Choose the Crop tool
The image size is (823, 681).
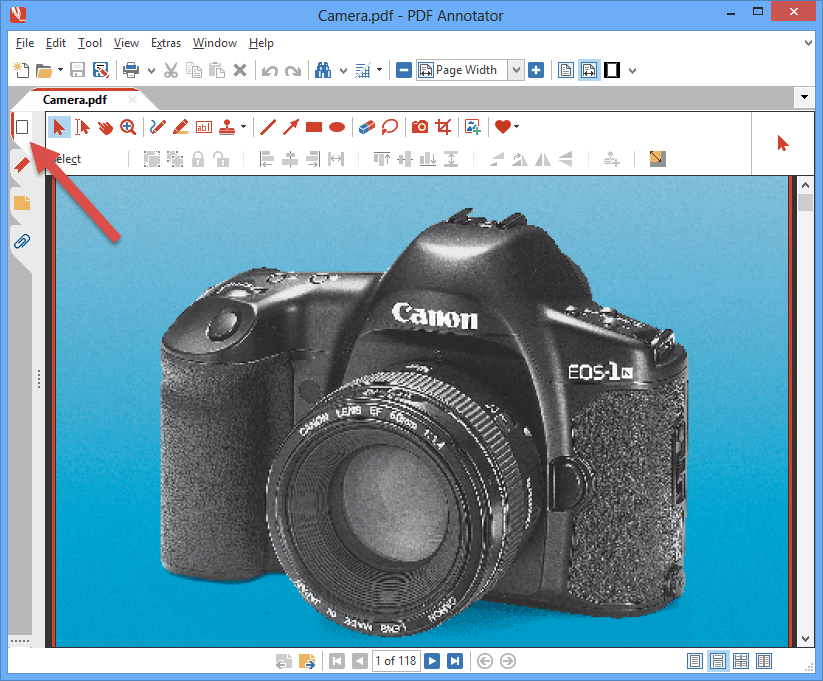pyautogui.click(x=443, y=127)
